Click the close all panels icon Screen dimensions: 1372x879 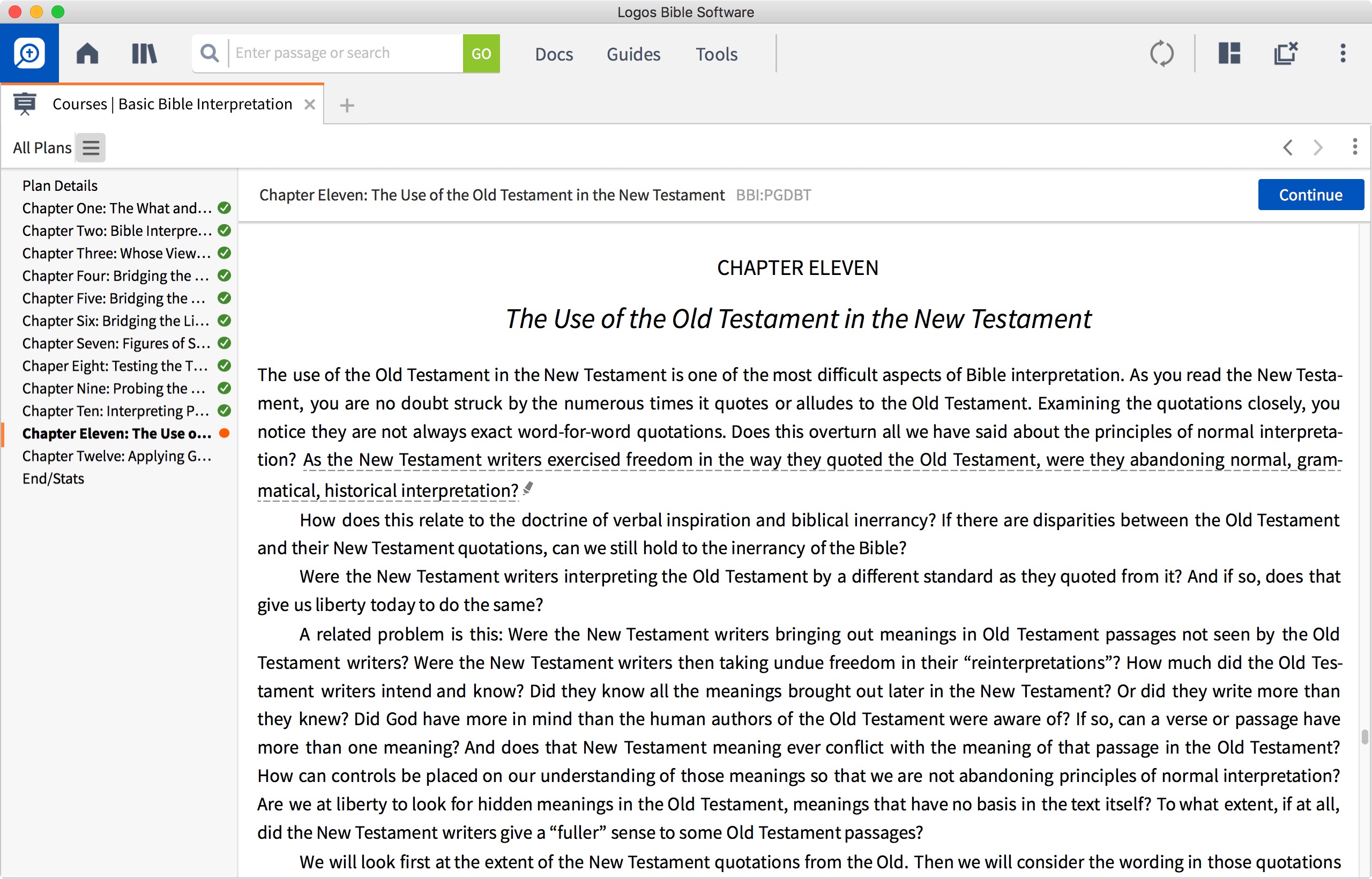pos(1286,53)
